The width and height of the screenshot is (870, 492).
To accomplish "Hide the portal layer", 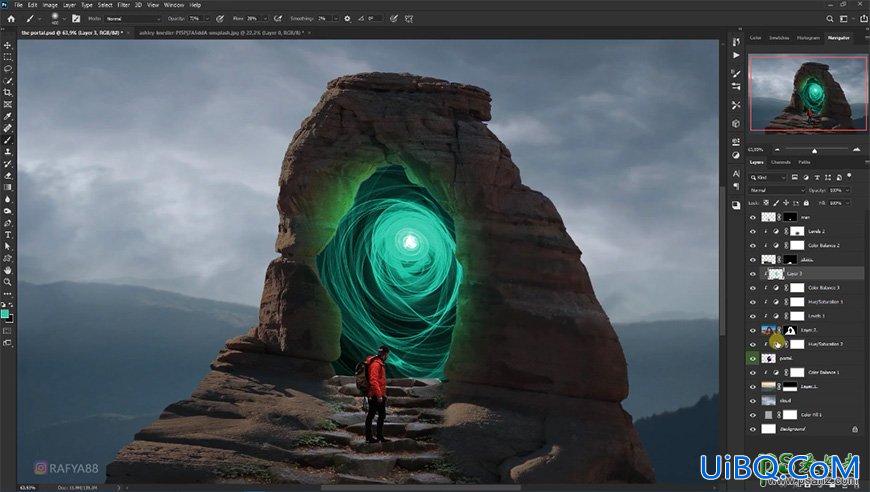I will (753, 358).
